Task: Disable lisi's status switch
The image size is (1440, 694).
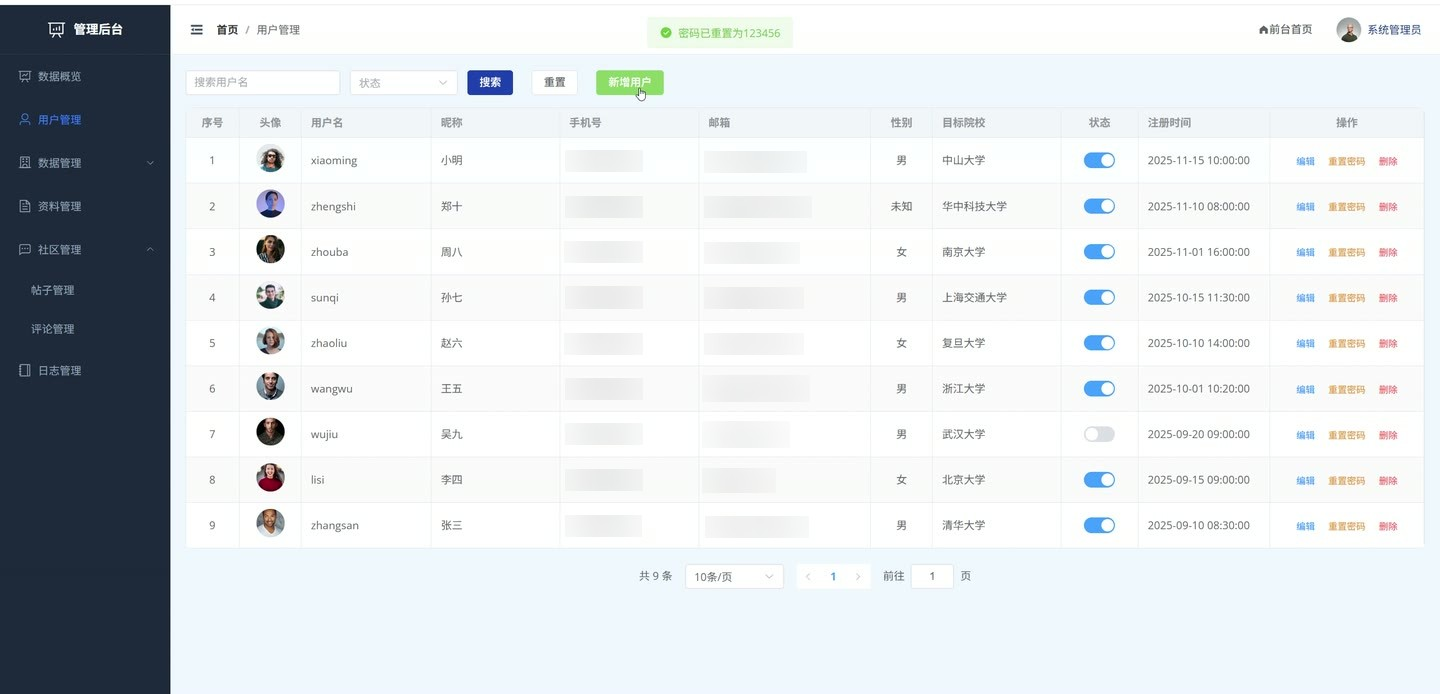Action: 1099,480
